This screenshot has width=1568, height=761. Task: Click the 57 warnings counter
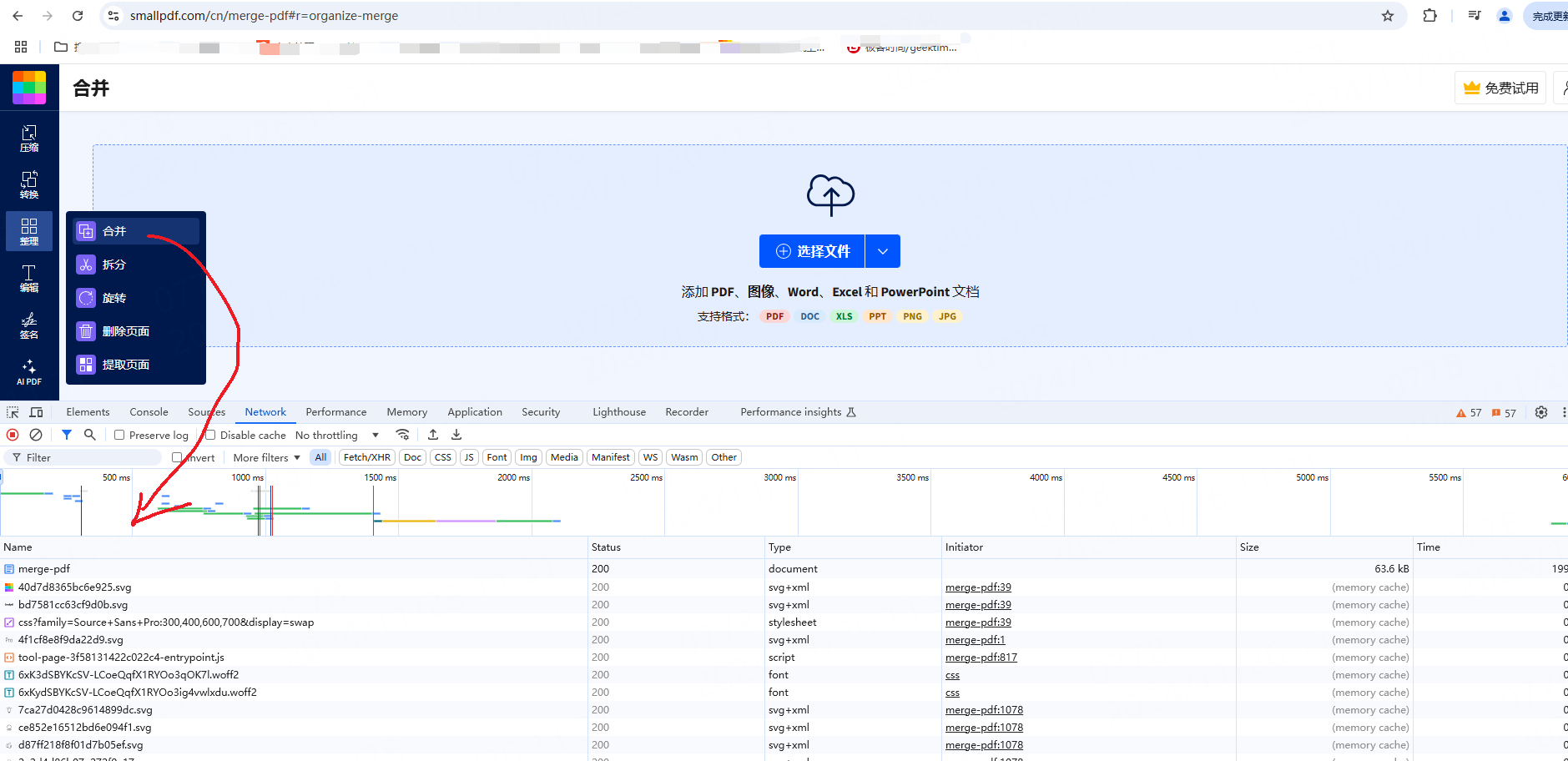tap(1469, 412)
